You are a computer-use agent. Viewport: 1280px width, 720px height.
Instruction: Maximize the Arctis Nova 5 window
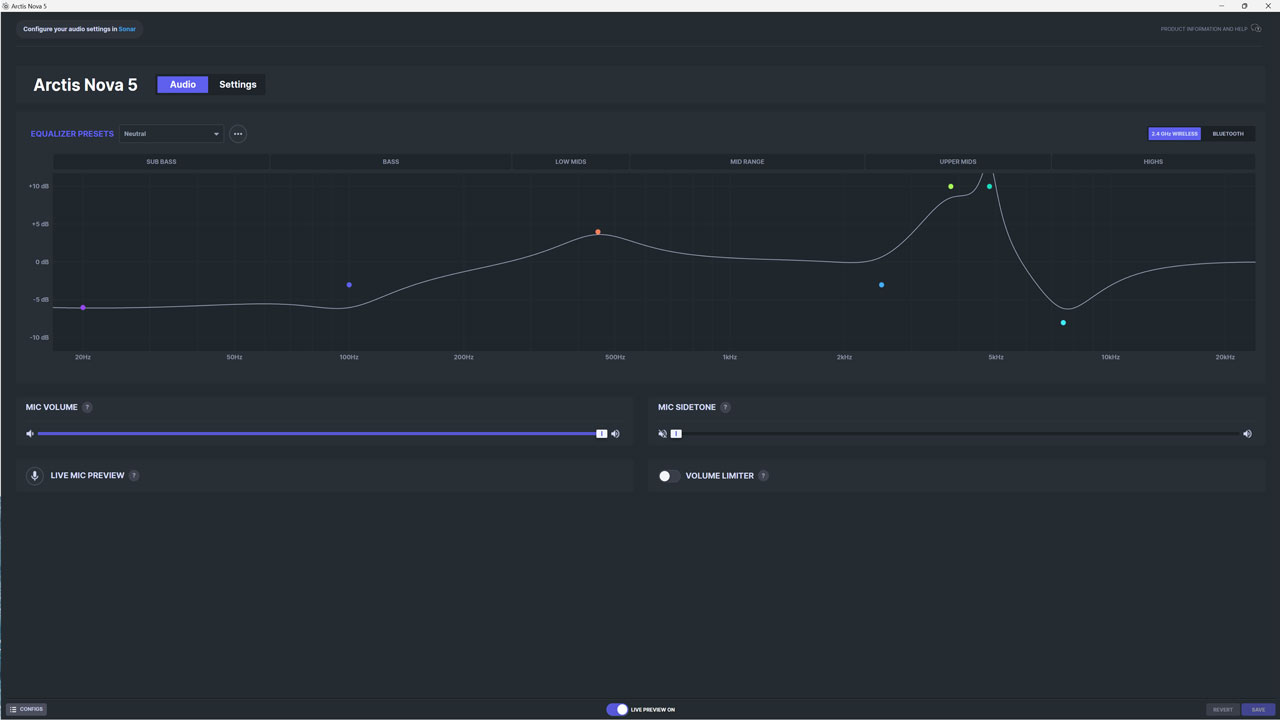[1244, 6]
